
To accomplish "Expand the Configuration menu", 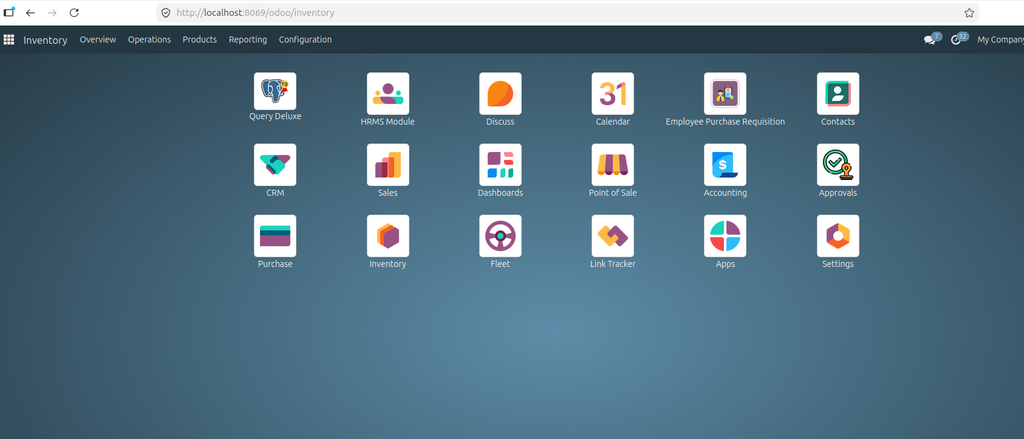I will [x=305, y=40].
